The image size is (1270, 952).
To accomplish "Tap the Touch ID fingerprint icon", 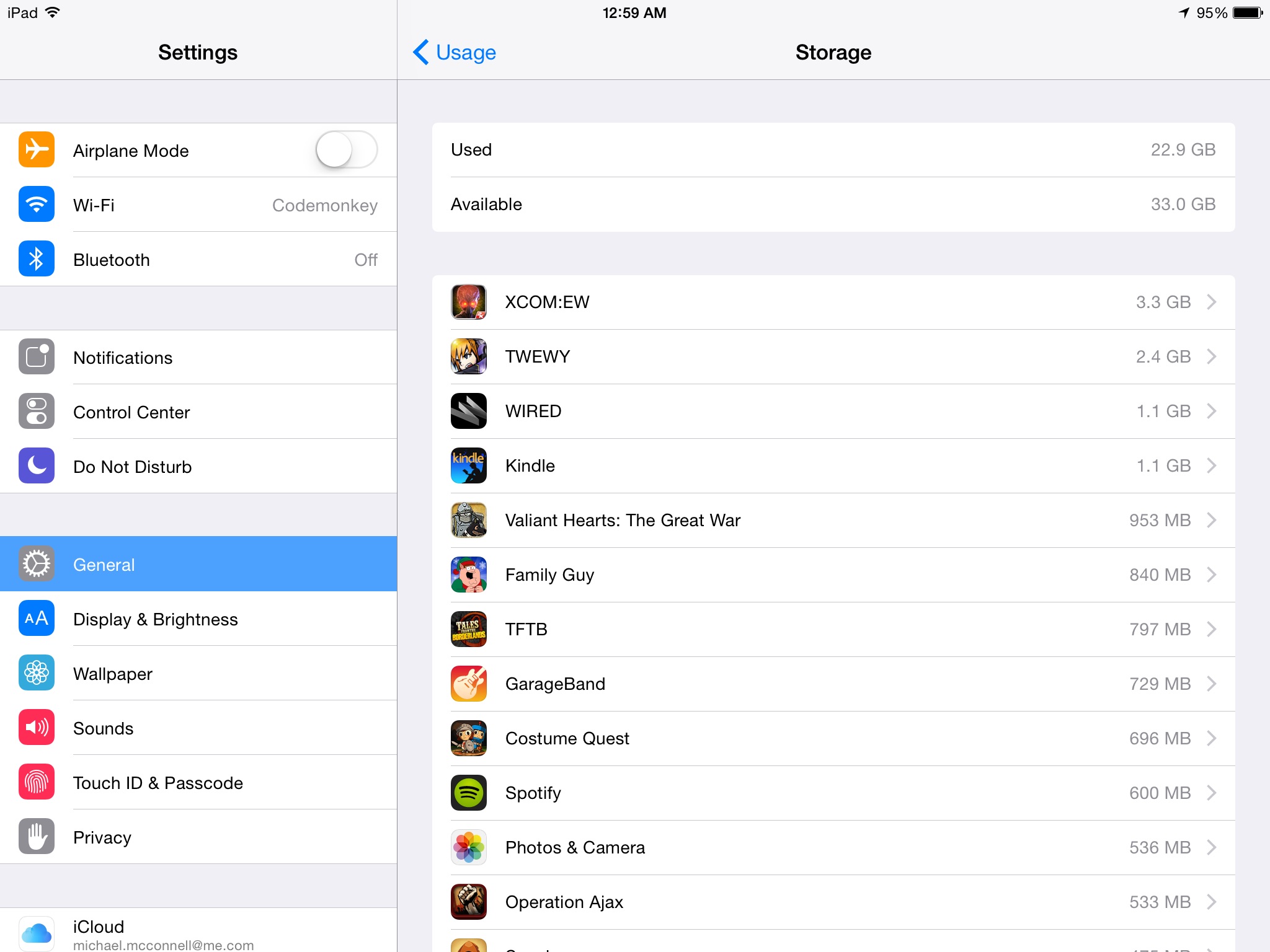I will point(37,782).
